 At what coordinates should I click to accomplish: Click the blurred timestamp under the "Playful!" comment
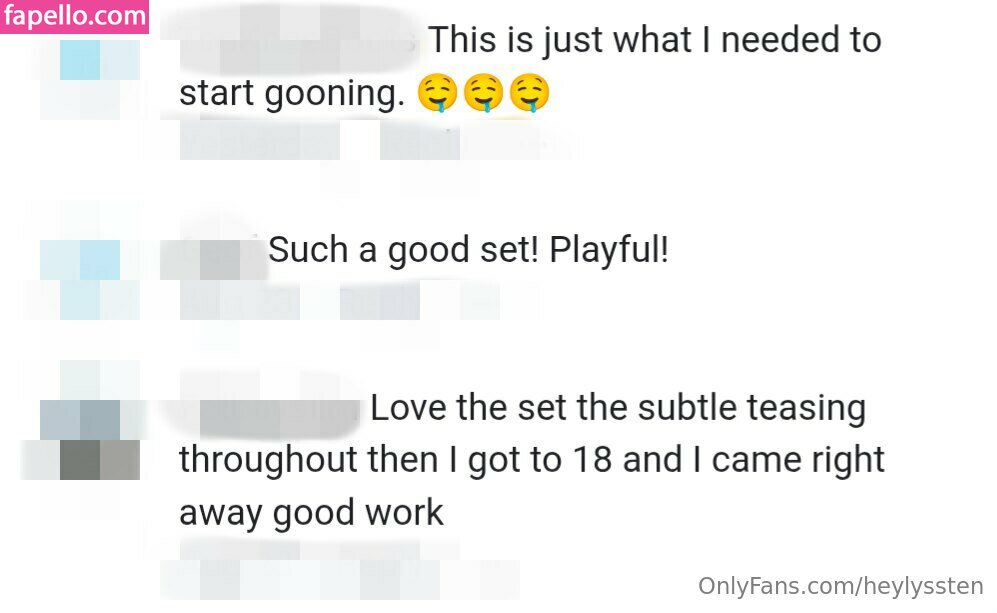[240, 300]
